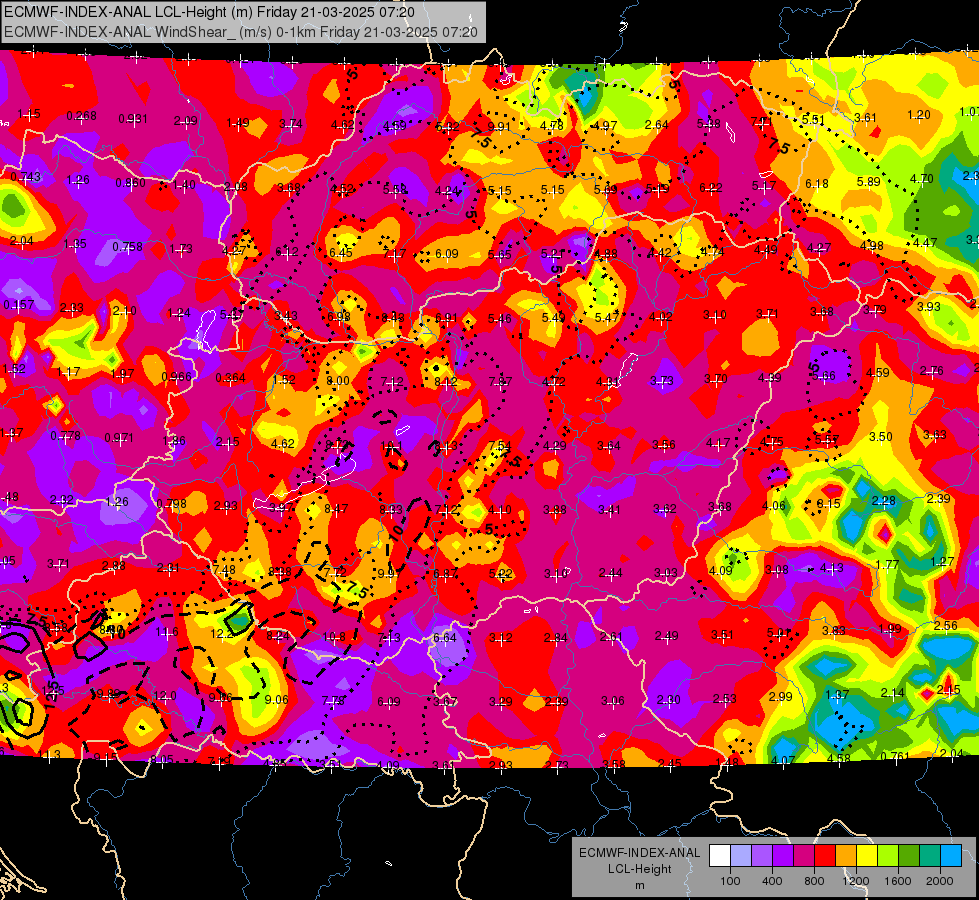Click the yellow swatch after the 1200 tick
Image resolution: width=979 pixels, height=900 pixels.
pos(867,856)
